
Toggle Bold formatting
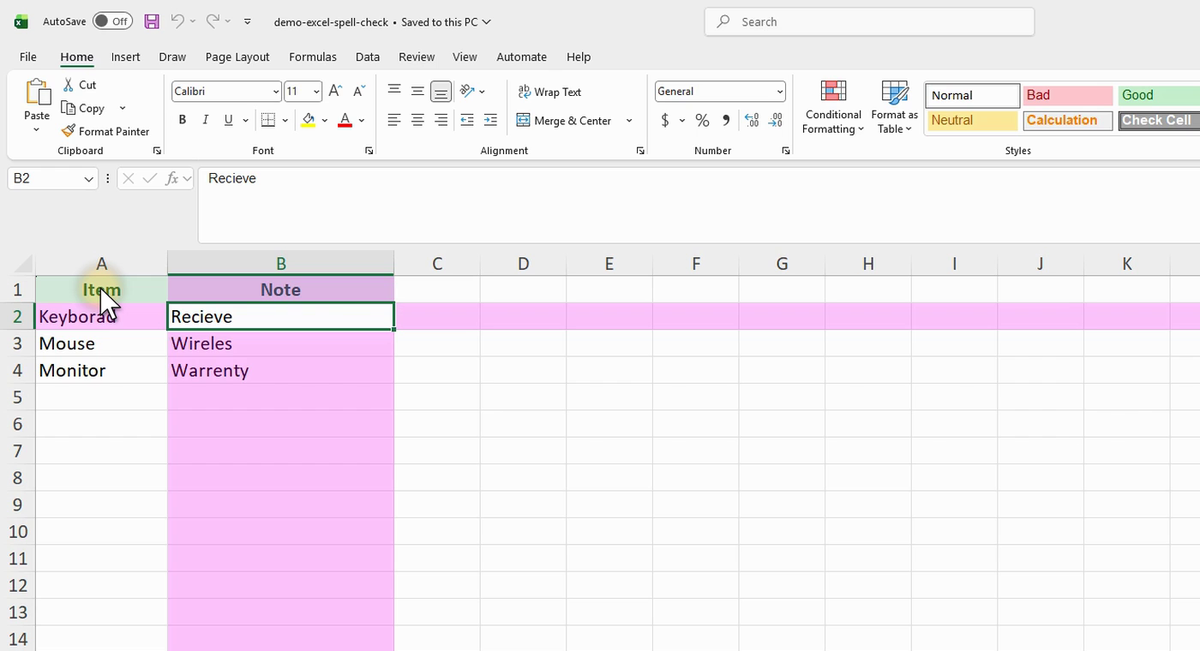[183, 120]
